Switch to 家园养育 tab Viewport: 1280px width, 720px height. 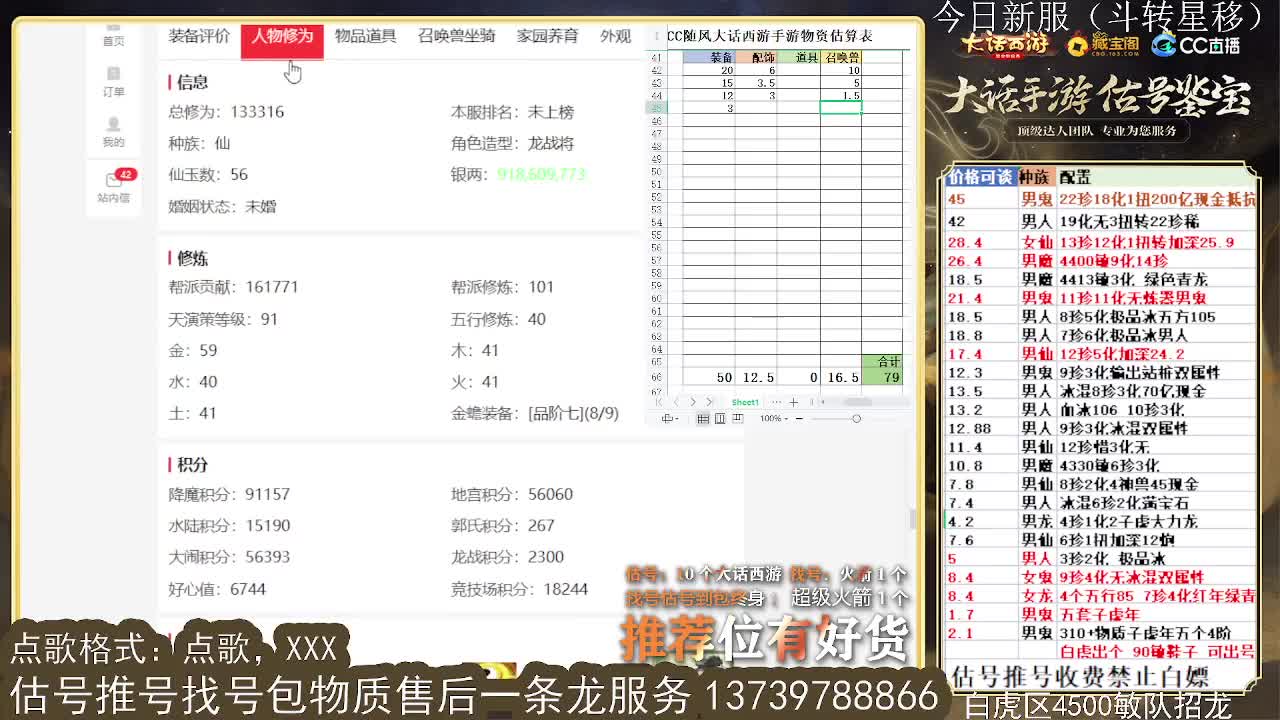pos(547,36)
